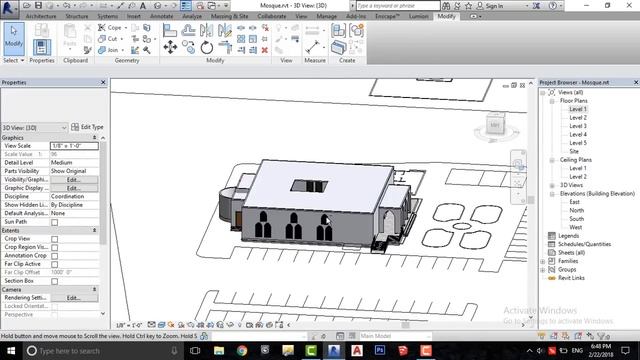640x360 pixels.
Task: Collapse the Ceiling Plans tree node
Action: [x=552, y=160]
